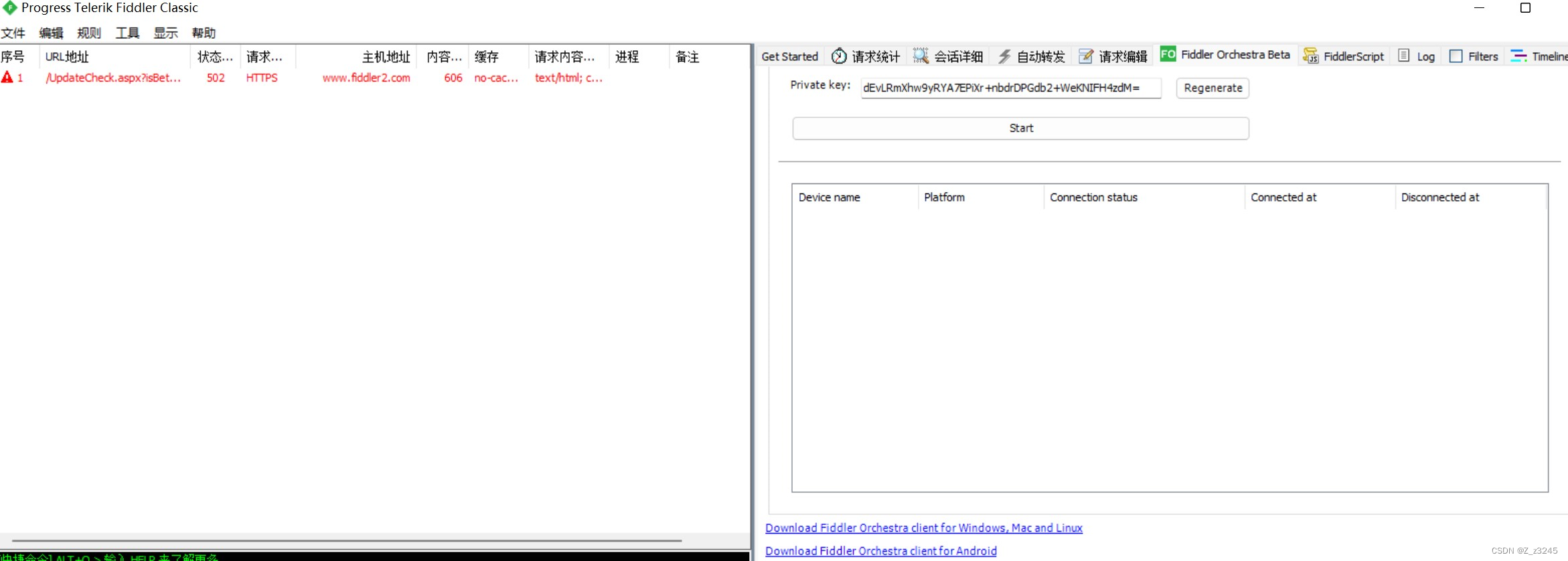Minimize the Fiddler window
The width and height of the screenshot is (1568, 561).
[x=1480, y=8]
